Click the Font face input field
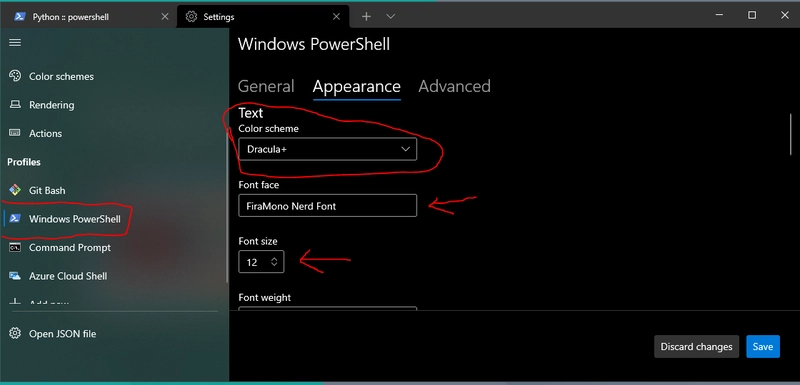Screen dimensions: 800x385 (328, 206)
